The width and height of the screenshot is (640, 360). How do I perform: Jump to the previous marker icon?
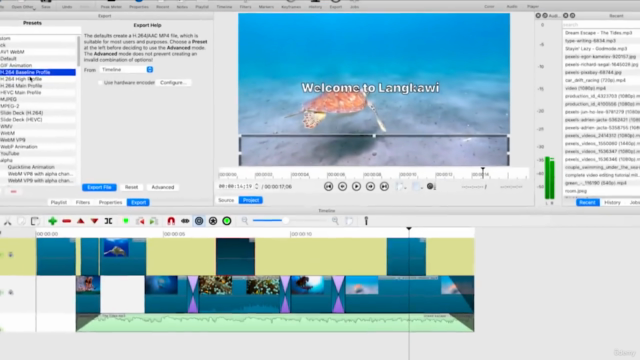[140, 221]
